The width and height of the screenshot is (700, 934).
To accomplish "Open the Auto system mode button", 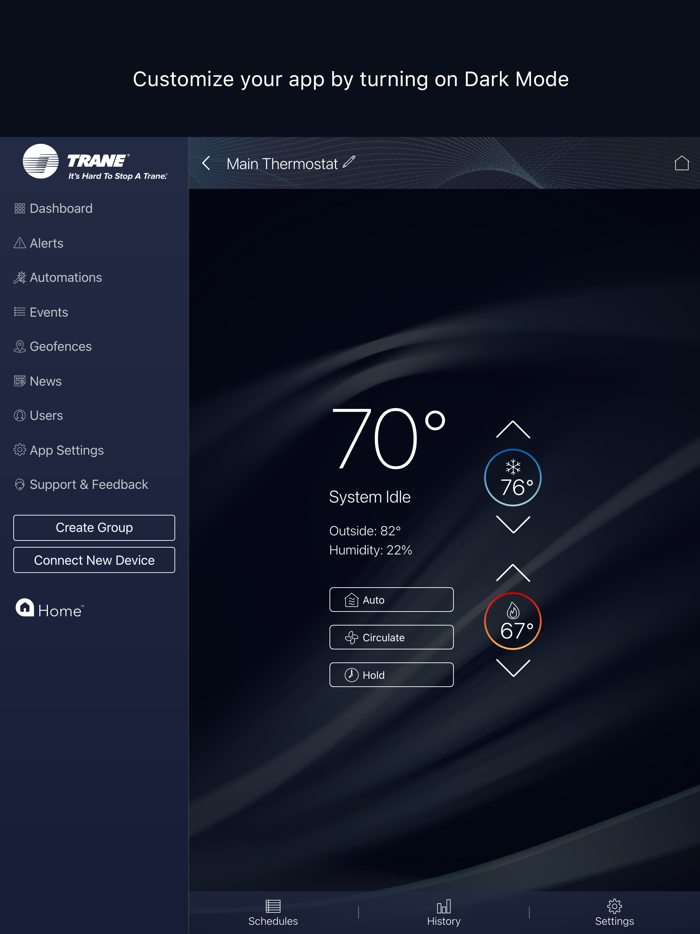I will (391, 600).
